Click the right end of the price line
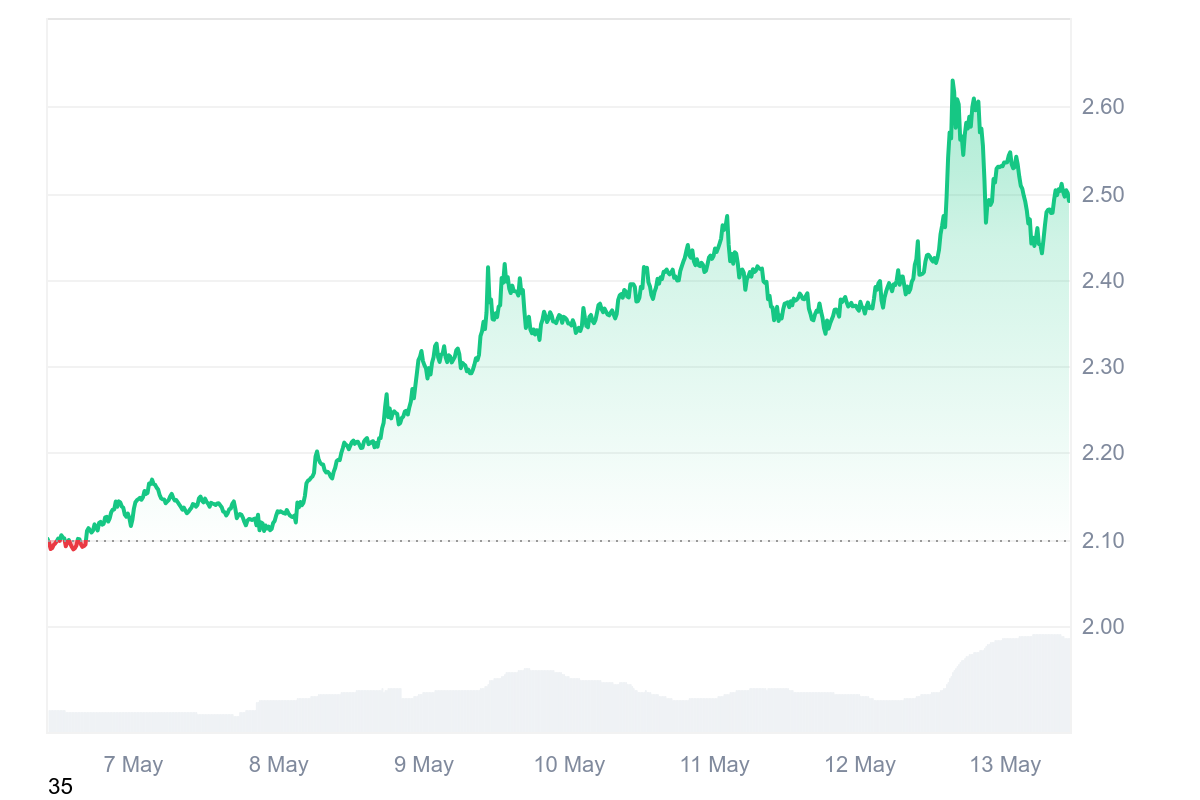The width and height of the screenshot is (1200, 800). click(x=1068, y=200)
